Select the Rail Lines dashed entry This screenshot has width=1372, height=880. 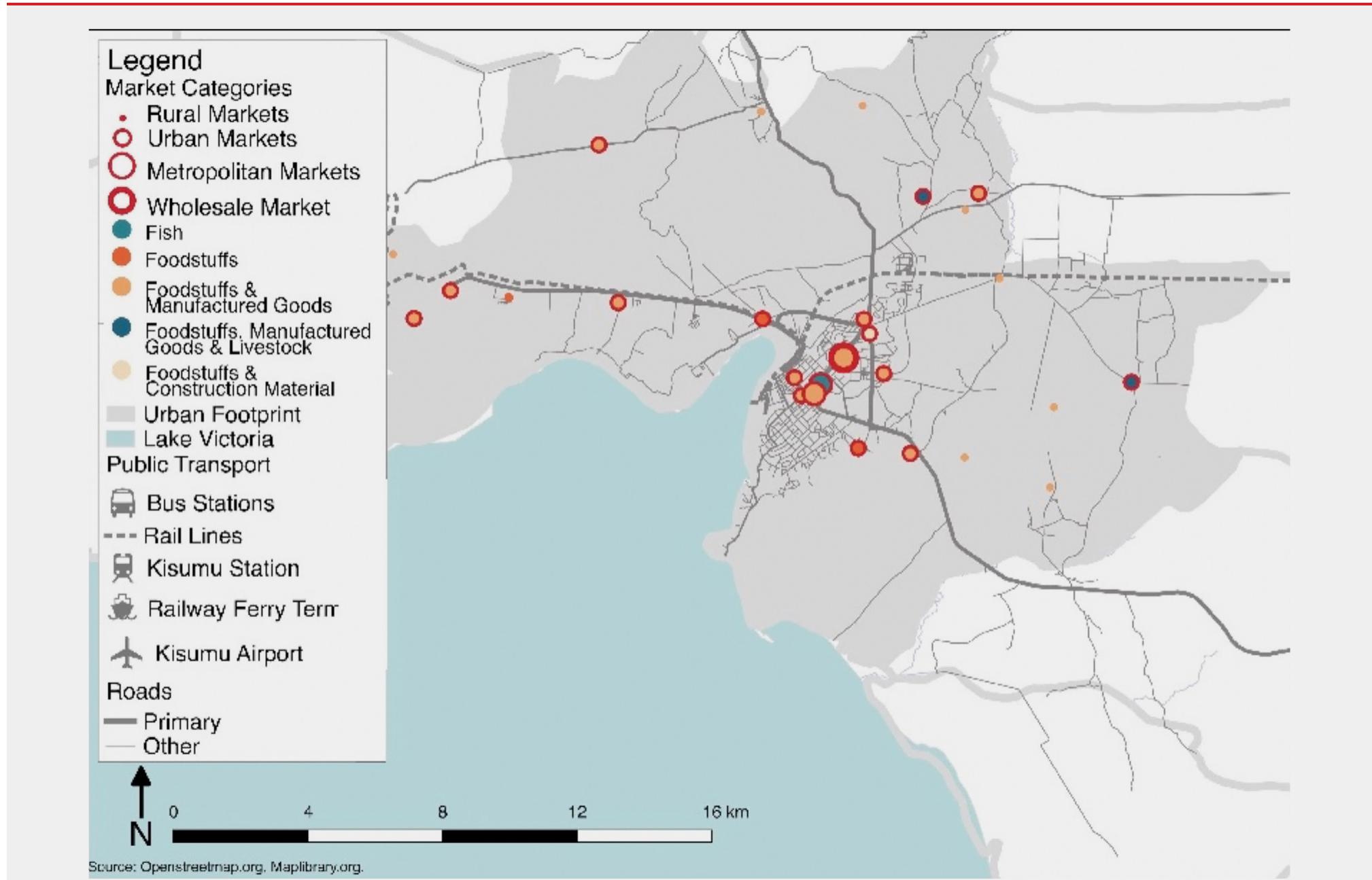(122, 533)
